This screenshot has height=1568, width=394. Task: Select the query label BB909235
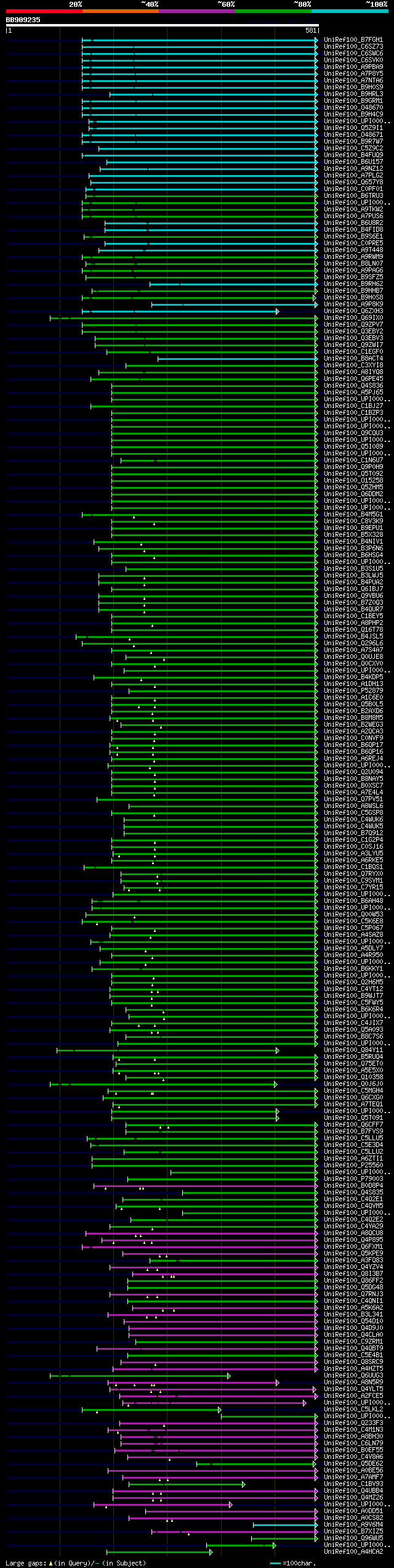click(23, 20)
